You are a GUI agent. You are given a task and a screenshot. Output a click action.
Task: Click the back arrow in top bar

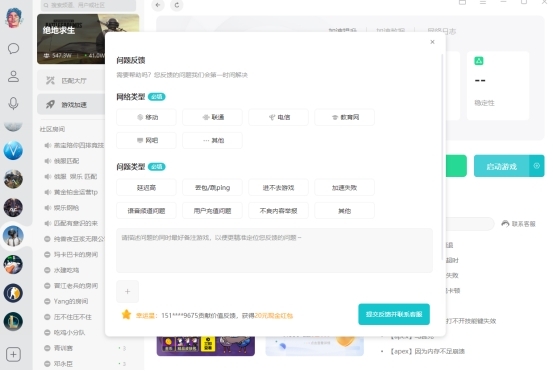tap(158, 5)
